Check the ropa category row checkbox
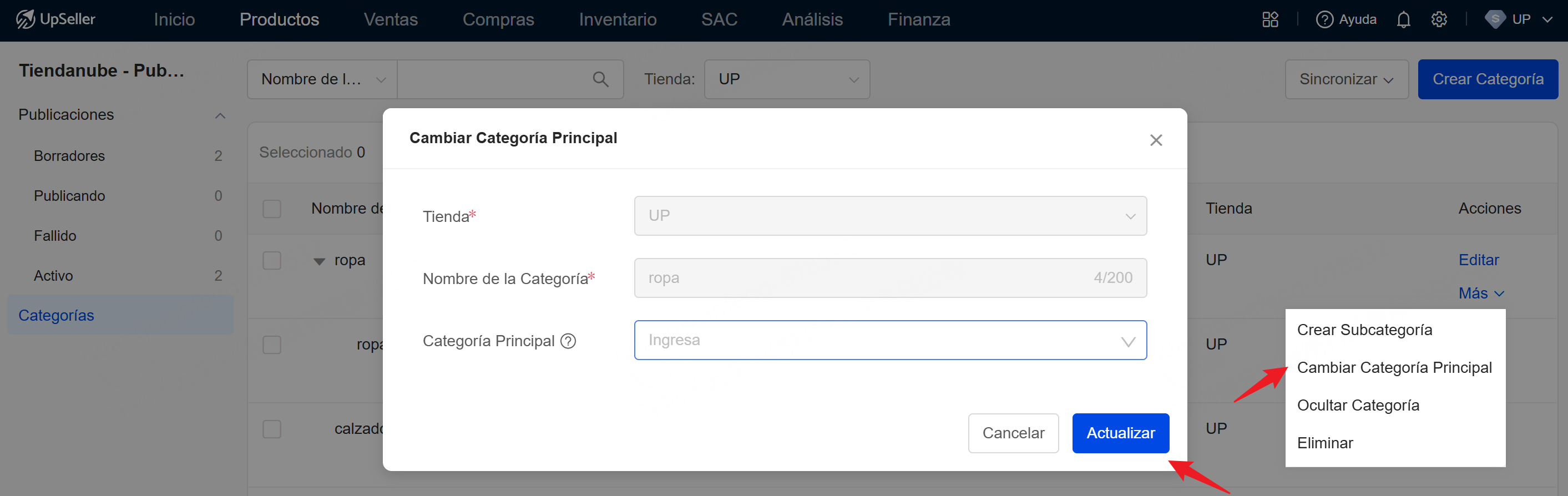 click(x=271, y=260)
